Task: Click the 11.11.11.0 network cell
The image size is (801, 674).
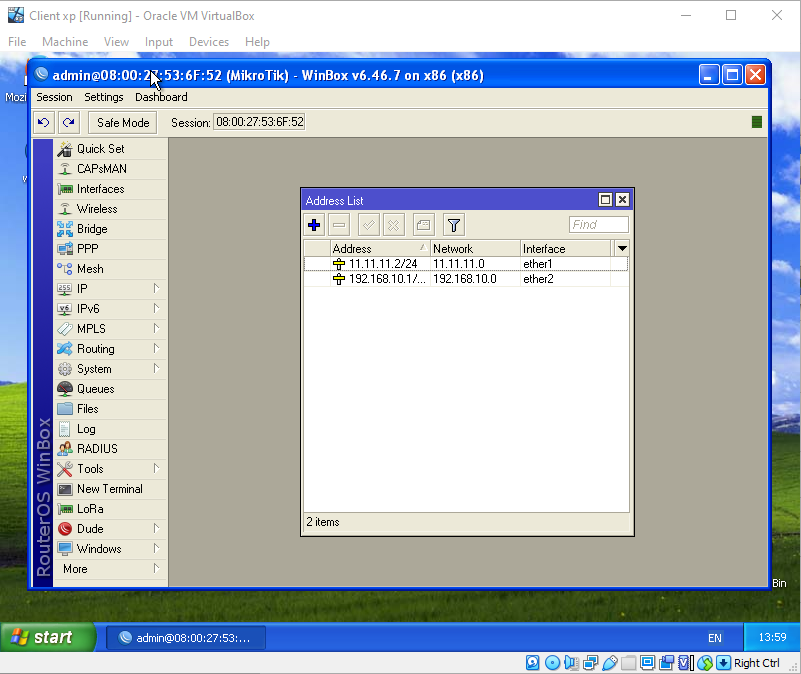Action: 475,264
